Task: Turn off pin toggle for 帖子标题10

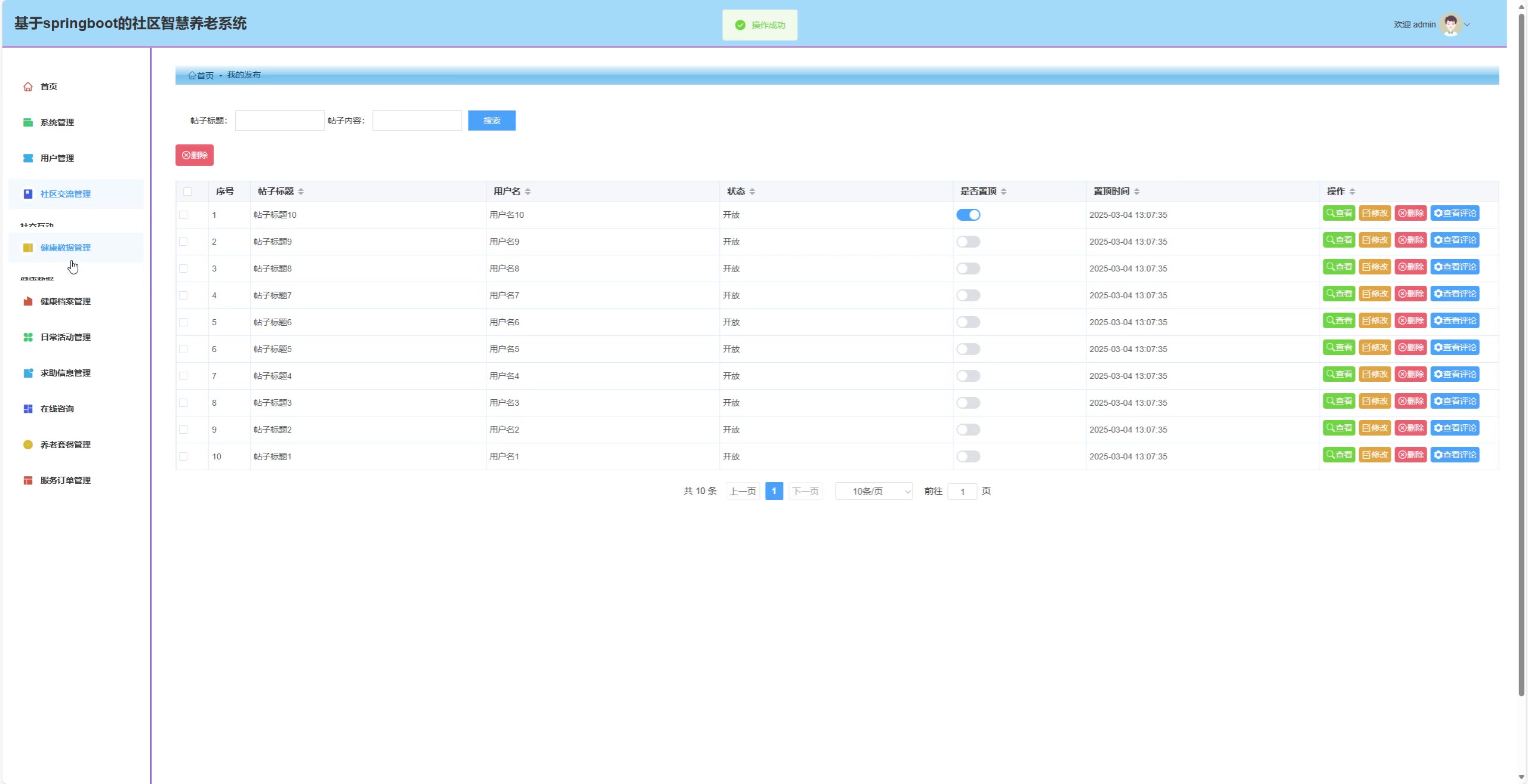Action: click(x=968, y=215)
